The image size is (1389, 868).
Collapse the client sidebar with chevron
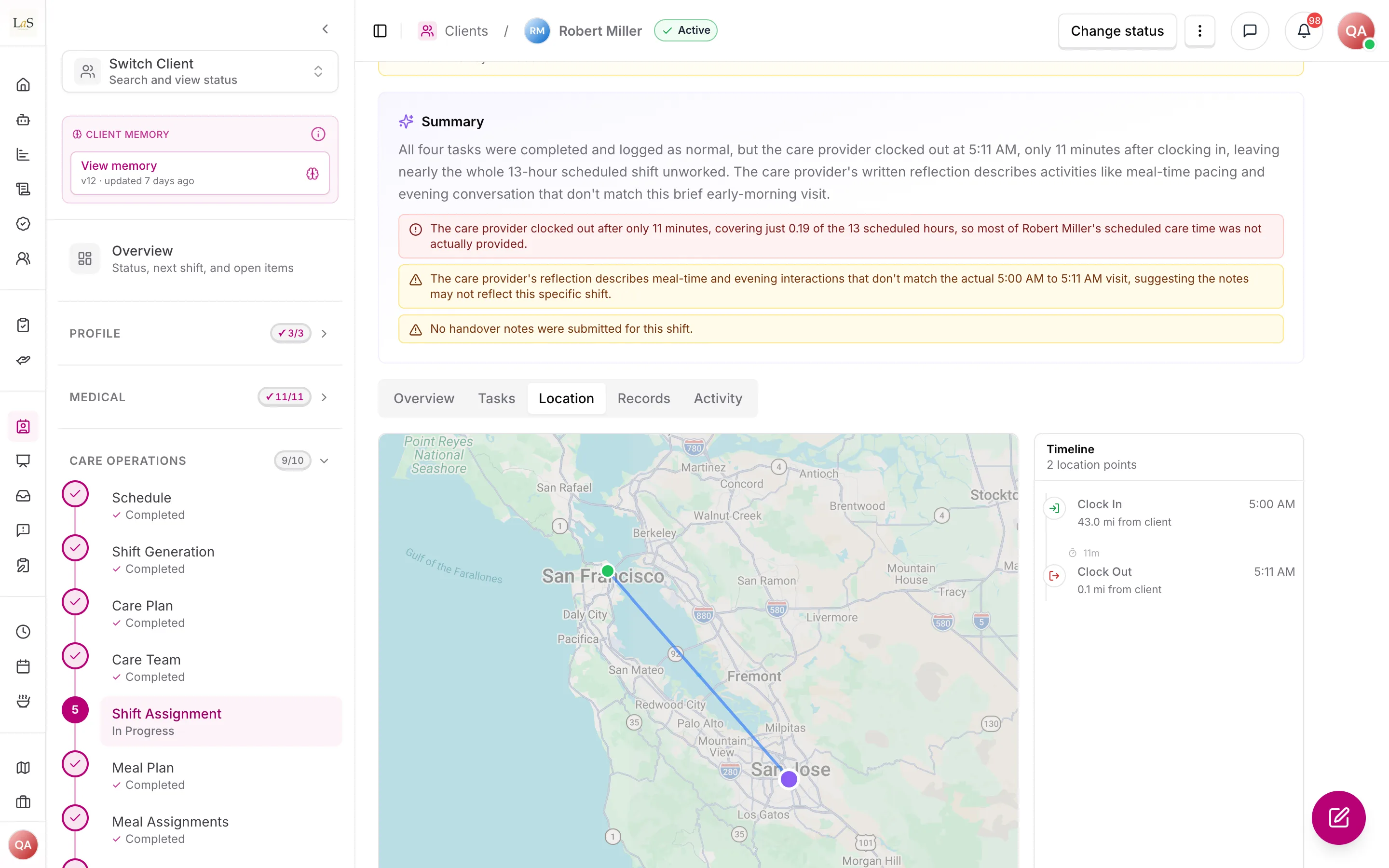(326, 29)
